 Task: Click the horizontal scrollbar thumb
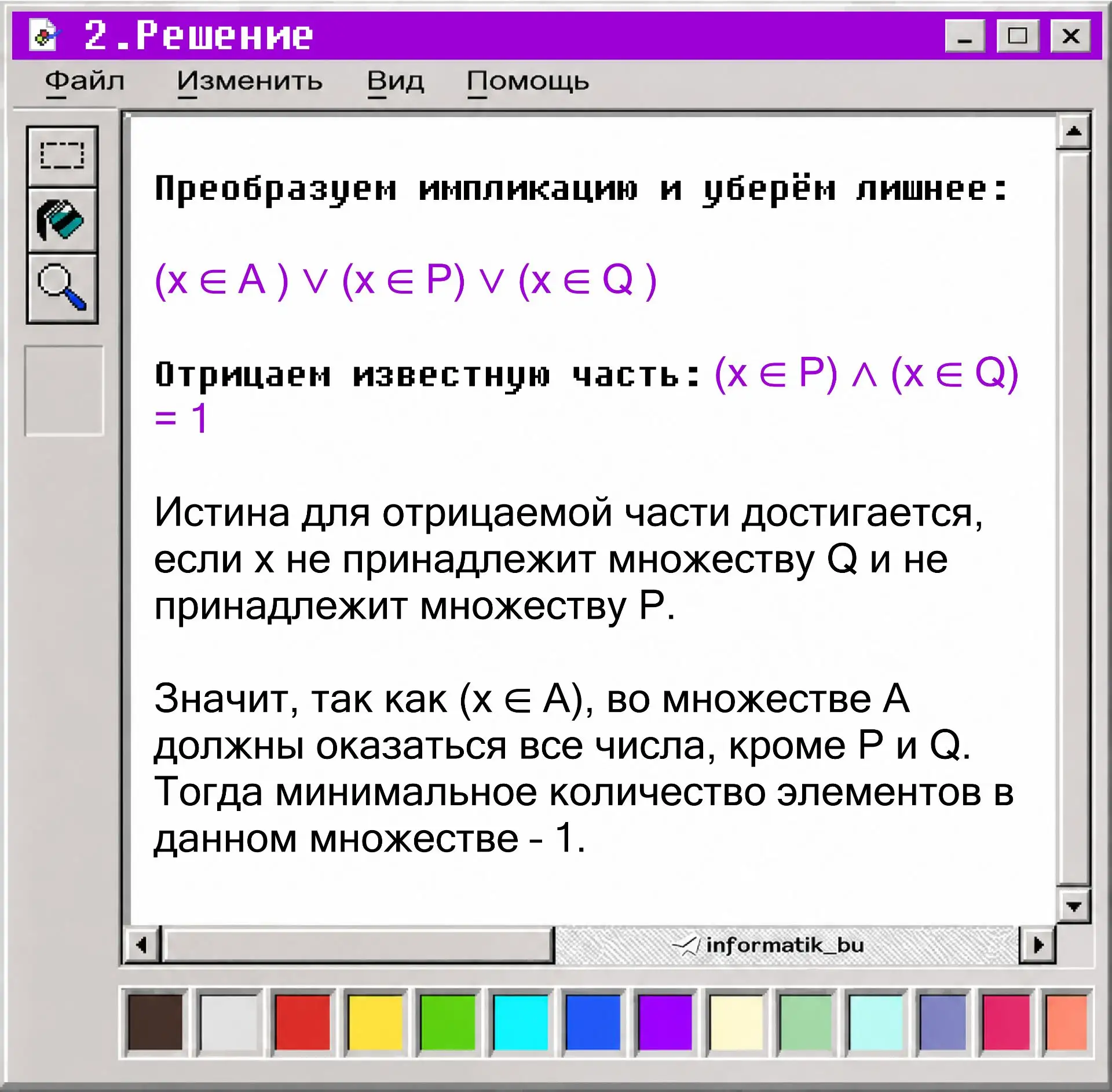(x=358, y=945)
